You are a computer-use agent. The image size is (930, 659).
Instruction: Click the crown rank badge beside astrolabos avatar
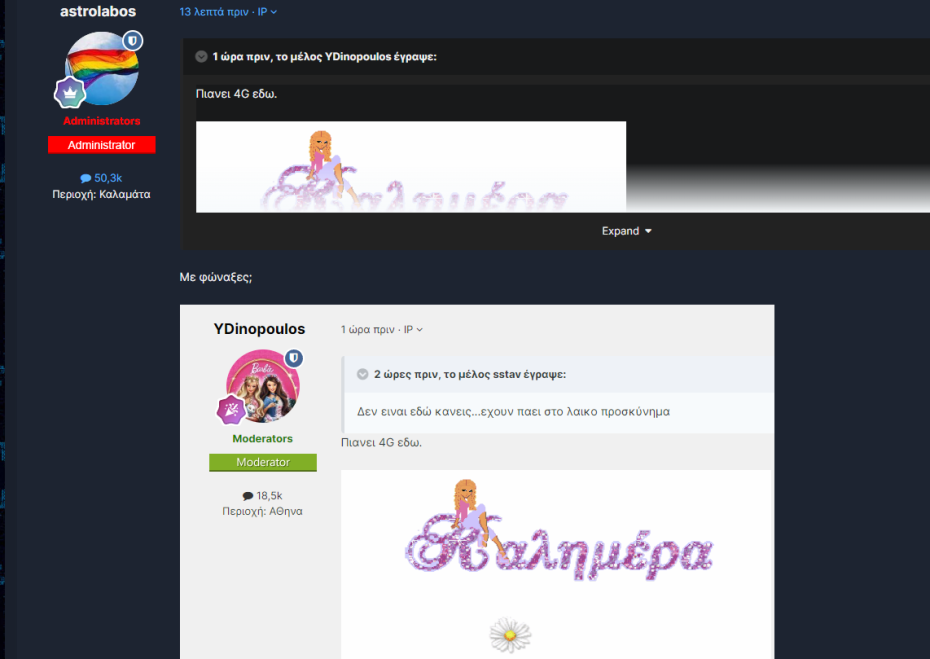coord(68,91)
